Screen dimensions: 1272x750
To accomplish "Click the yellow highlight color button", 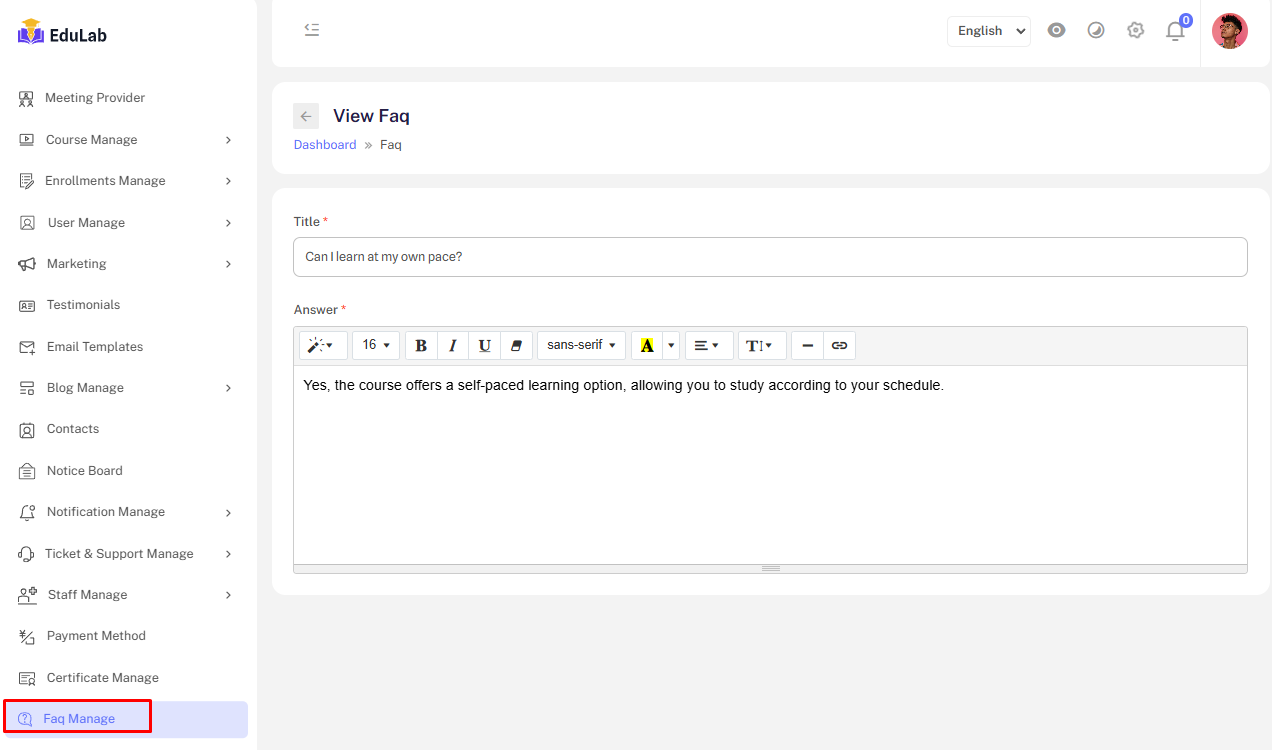I will pyautogui.click(x=647, y=346).
